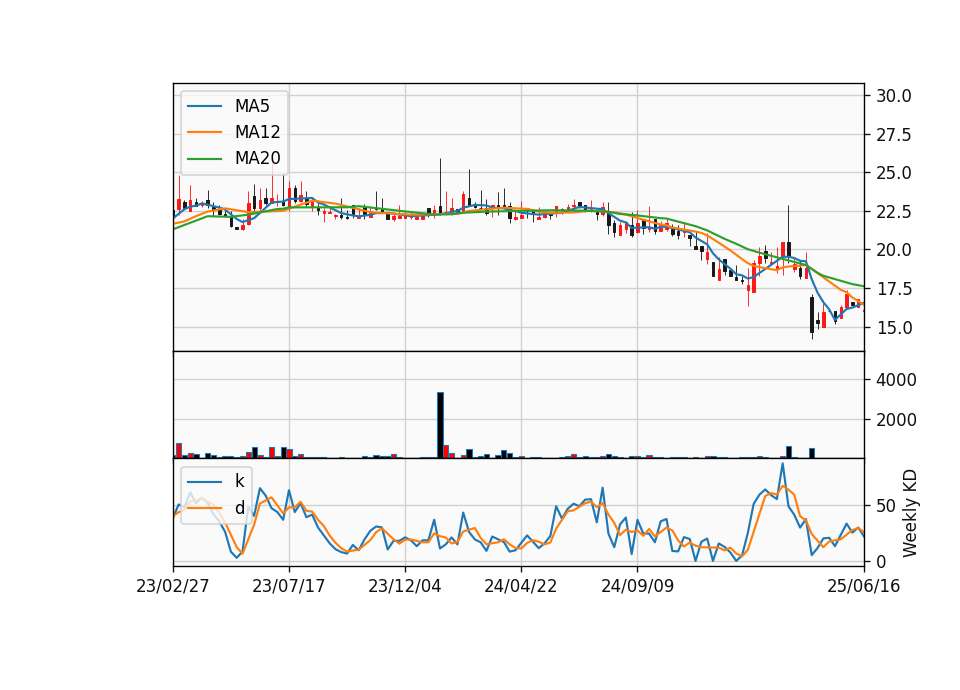Click the 20.0 price axis value
Viewport: 960px width, 690px height.
pos(894,250)
